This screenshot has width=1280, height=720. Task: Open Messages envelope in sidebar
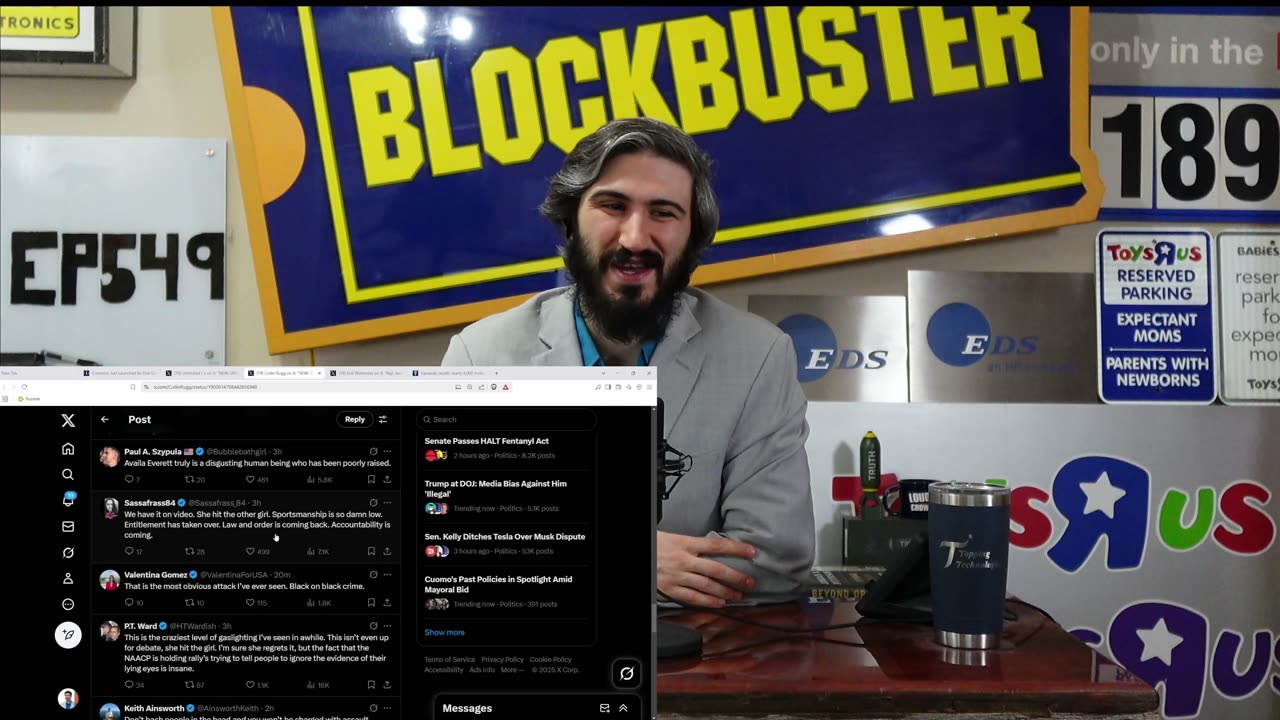coord(68,526)
